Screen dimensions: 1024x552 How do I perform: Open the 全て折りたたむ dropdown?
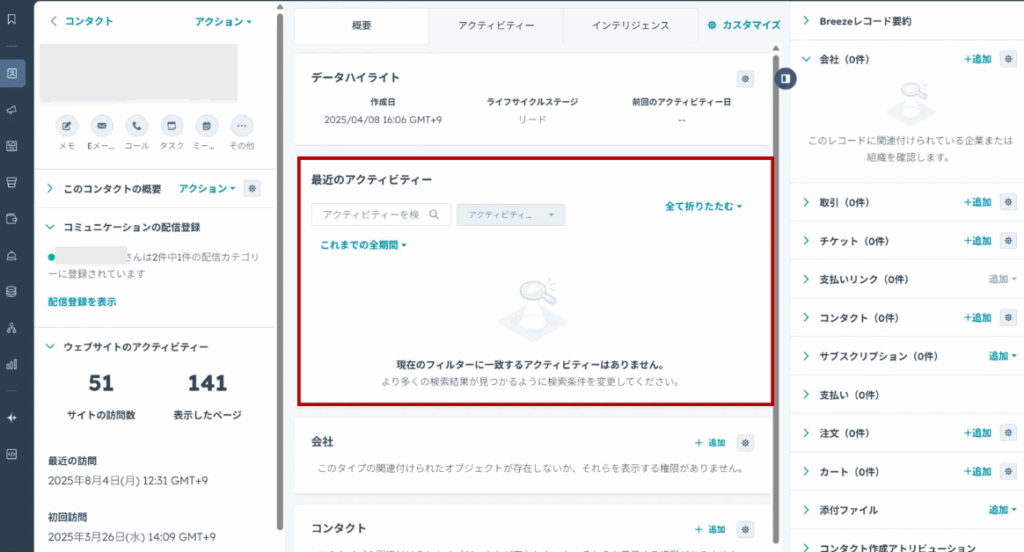point(704,207)
